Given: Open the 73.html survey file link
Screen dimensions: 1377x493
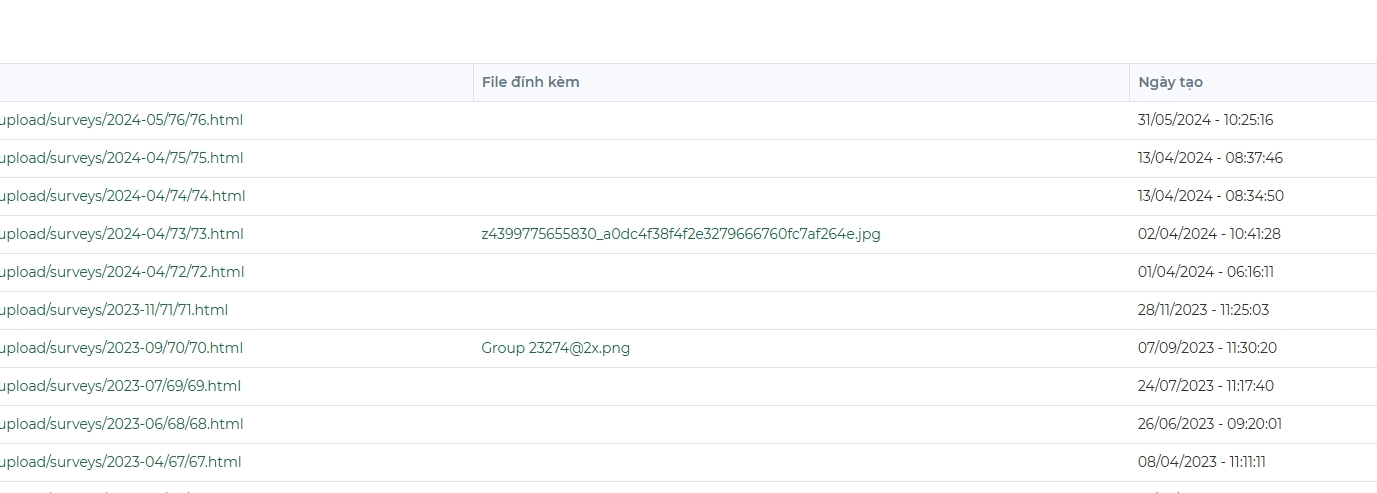Looking at the screenshot, I should pyautogui.click(x=120, y=234).
